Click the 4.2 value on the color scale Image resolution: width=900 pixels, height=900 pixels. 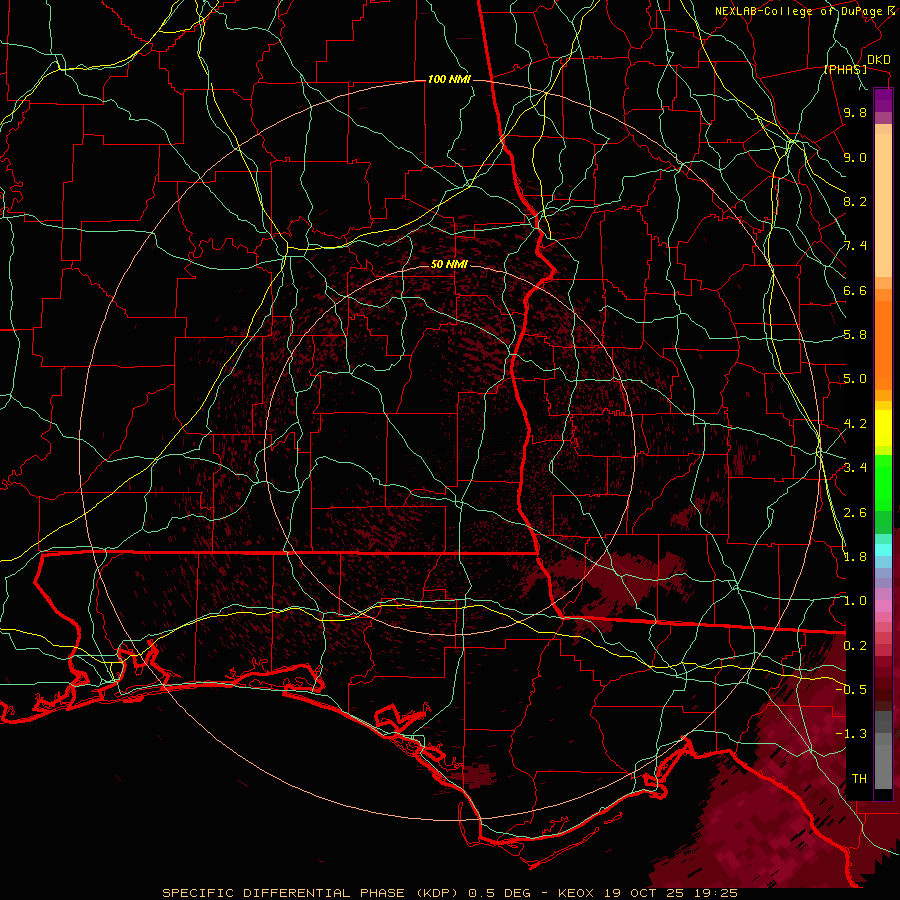(x=855, y=424)
